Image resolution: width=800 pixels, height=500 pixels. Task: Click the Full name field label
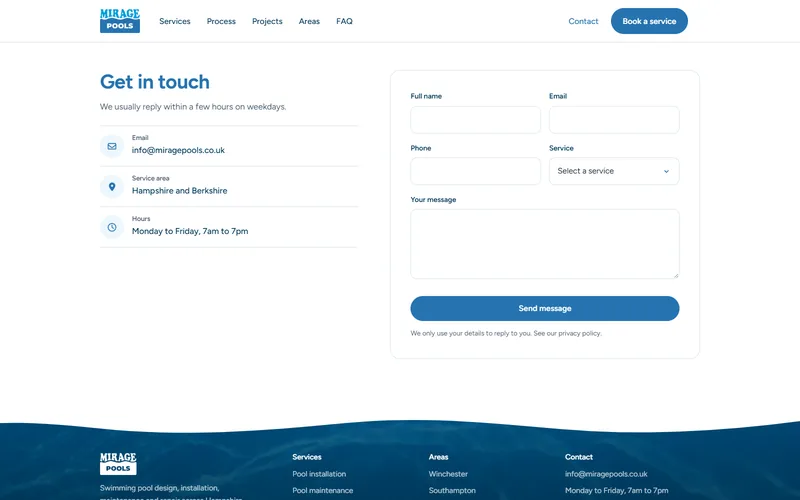pos(426,96)
